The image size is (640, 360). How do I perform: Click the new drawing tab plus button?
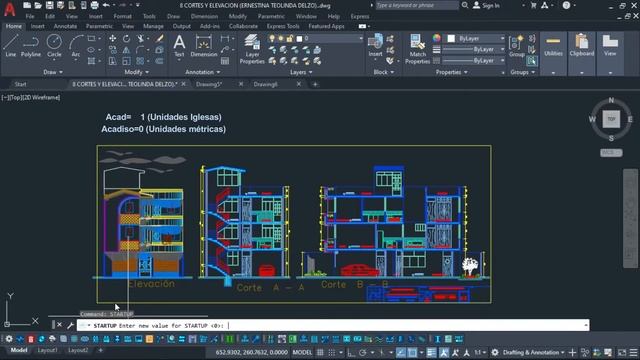315,84
